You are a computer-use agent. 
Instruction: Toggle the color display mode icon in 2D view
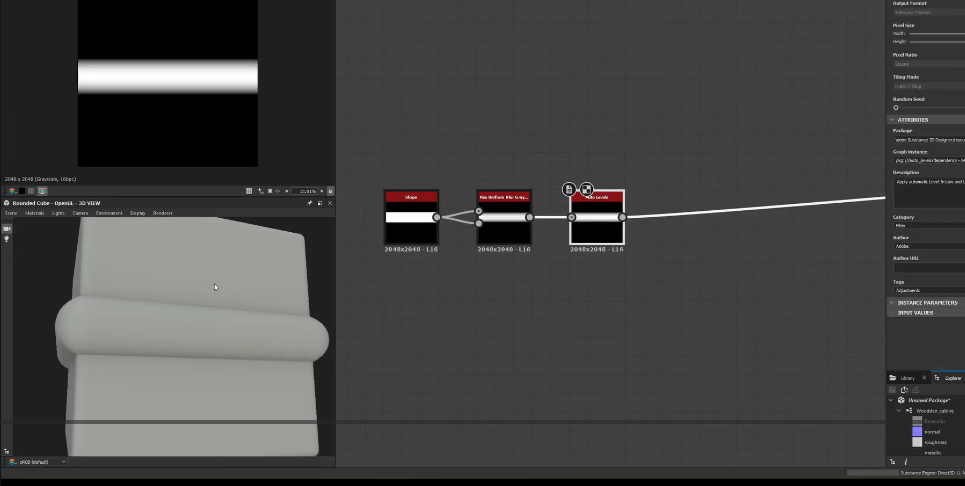[42, 191]
